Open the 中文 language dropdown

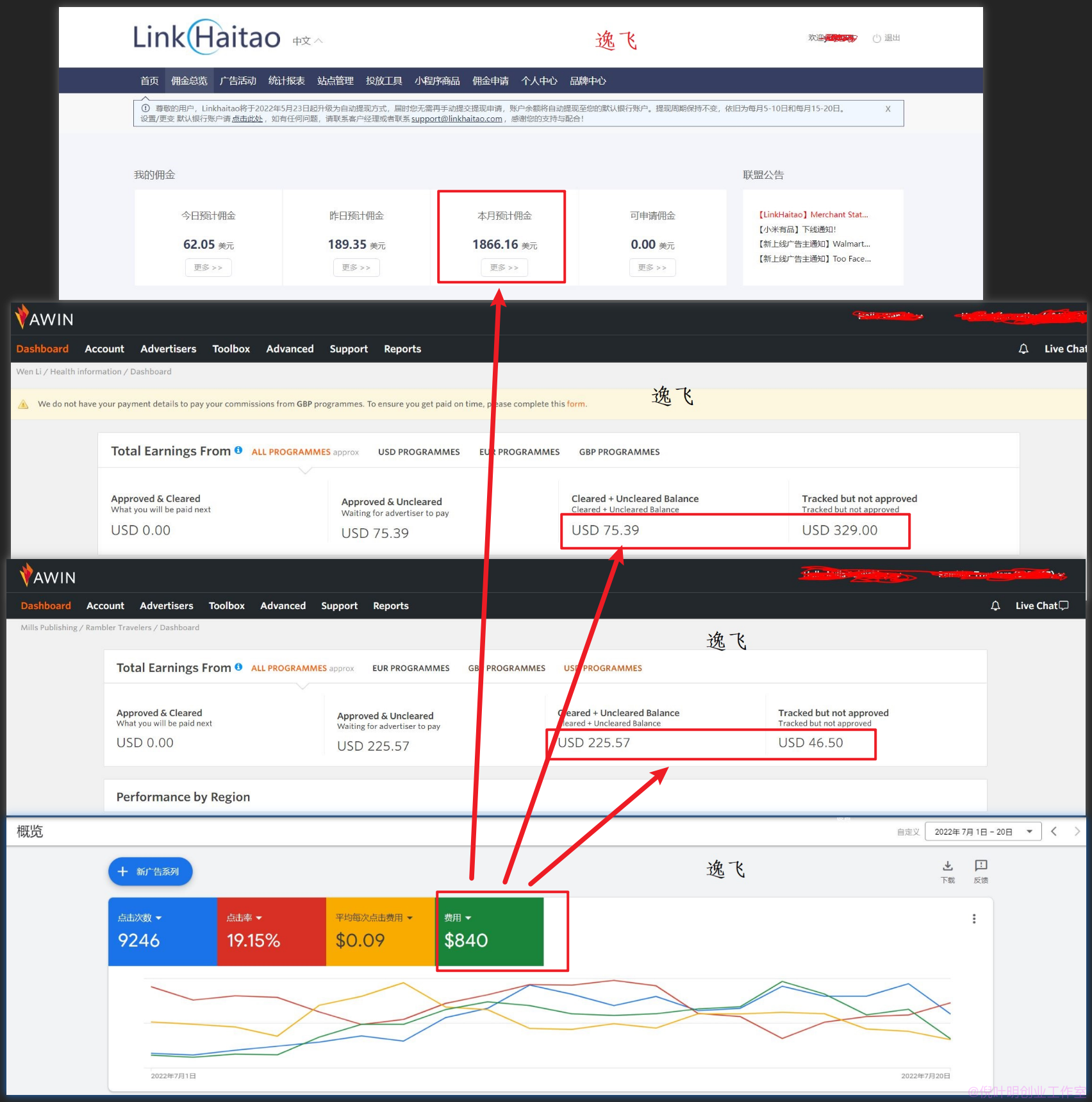tap(308, 41)
